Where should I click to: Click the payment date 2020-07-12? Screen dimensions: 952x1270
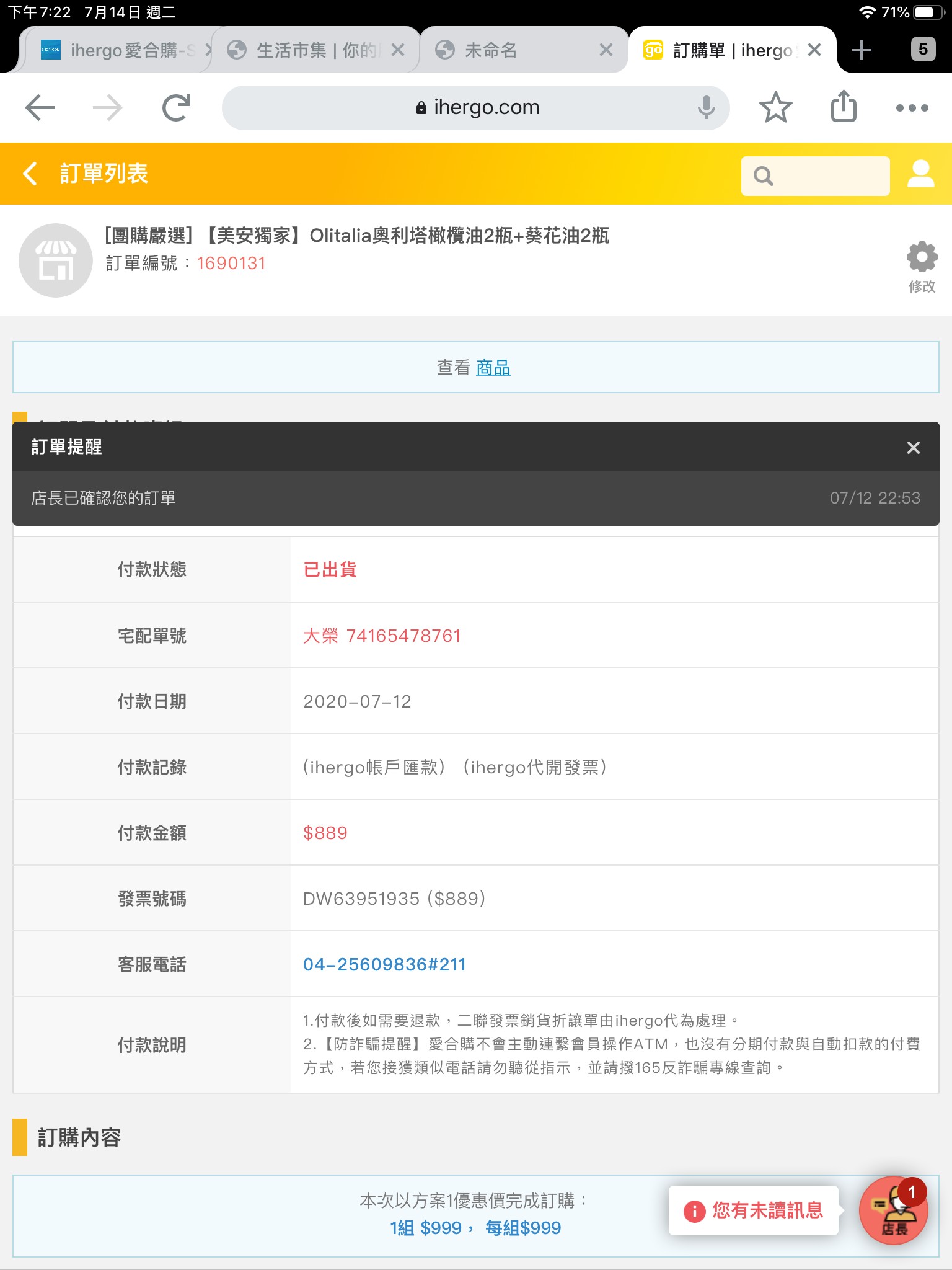click(x=357, y=701)
